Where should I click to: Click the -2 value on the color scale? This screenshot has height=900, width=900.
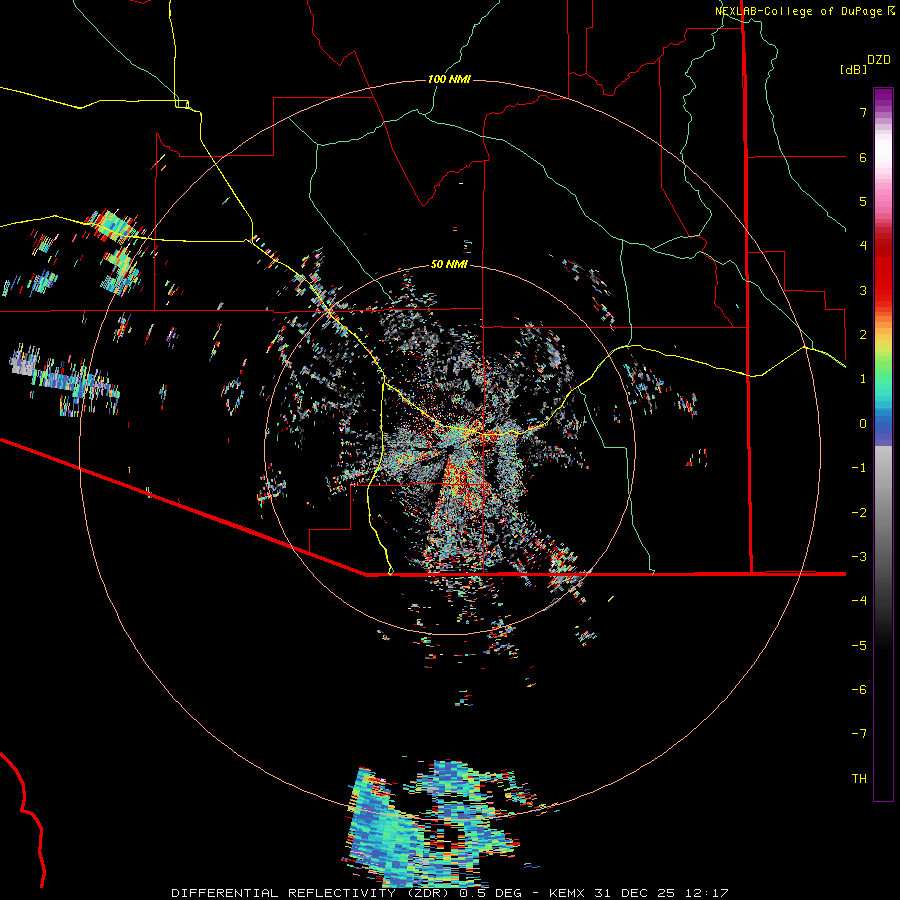click(859, 513)
